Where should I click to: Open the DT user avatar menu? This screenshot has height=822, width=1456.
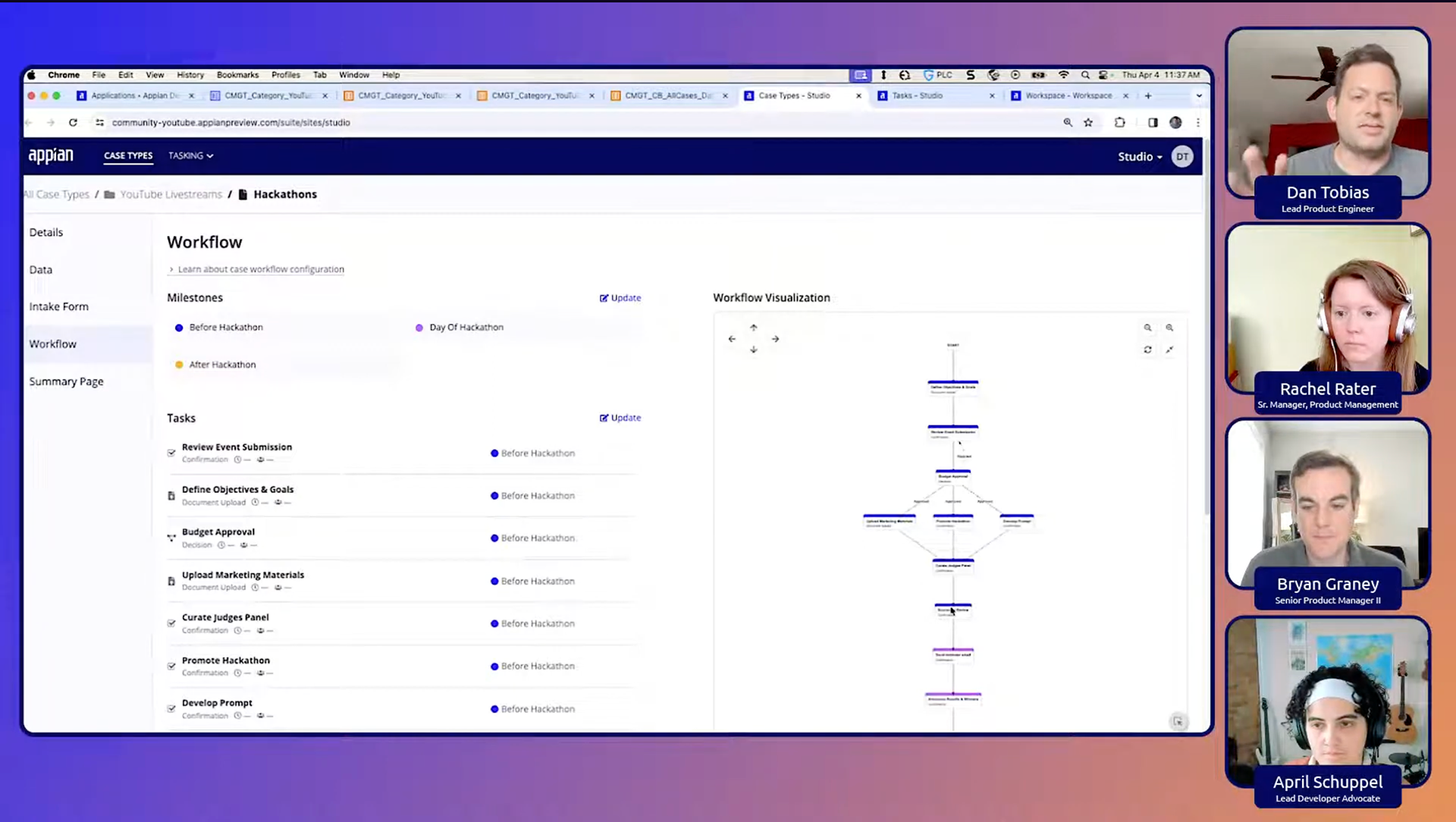point(1181,156)
